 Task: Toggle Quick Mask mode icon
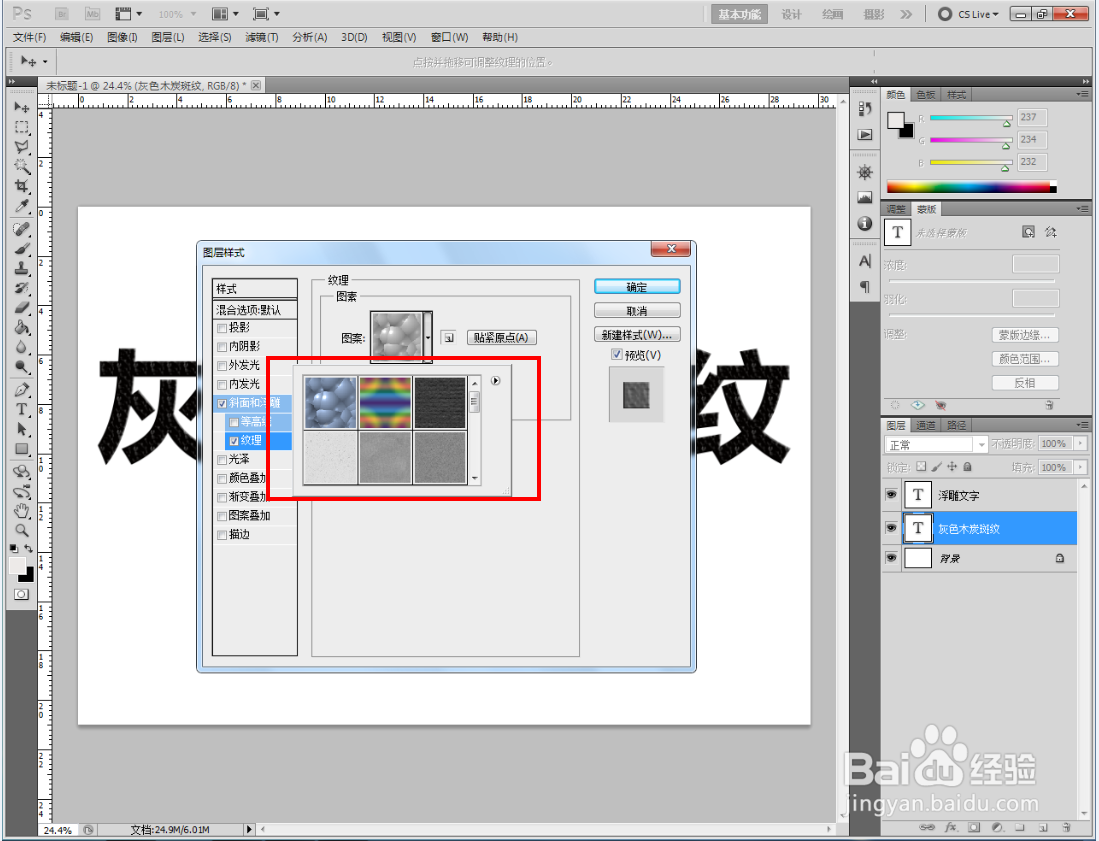(x=22, y=594)
